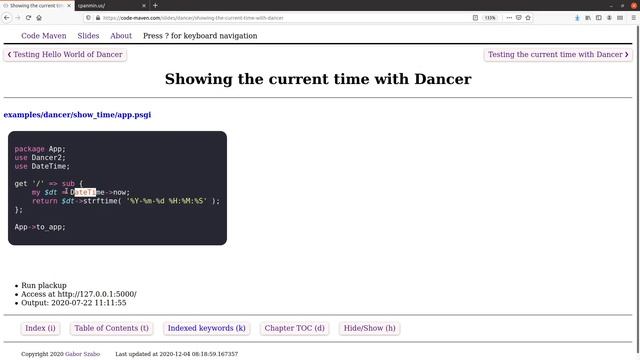Bookmark this page with the star icon
640x360 pixels.
[x=528, y=18]
